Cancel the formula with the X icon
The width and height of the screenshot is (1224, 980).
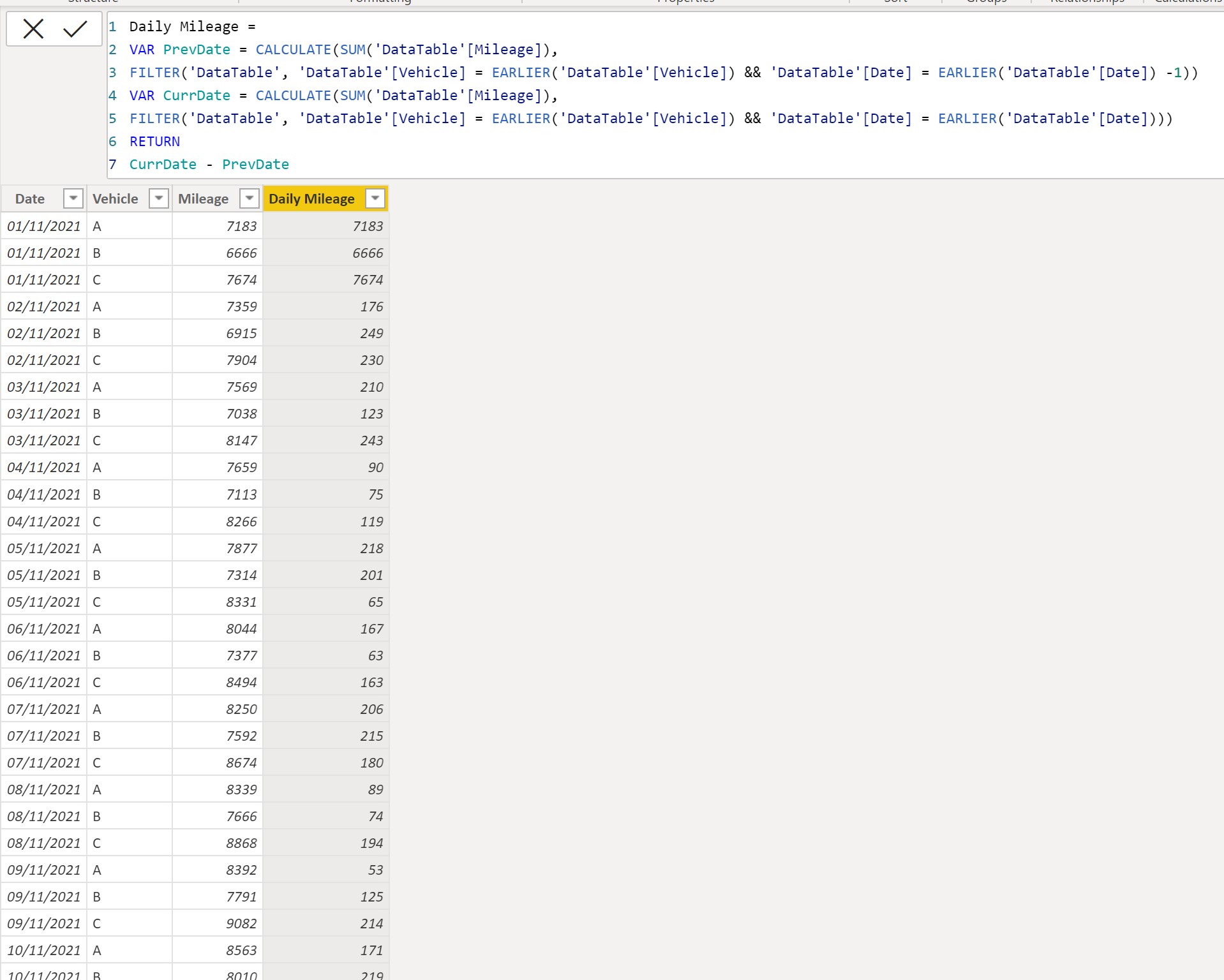click(33, 29)
